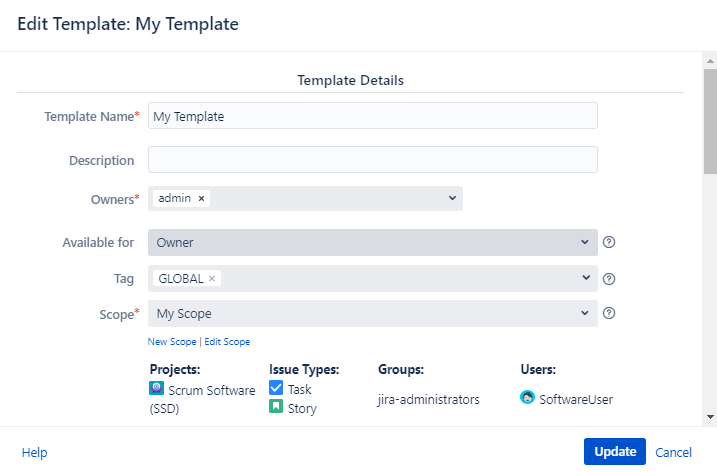Image resolution: width=717 pixels, height=472 pixels.
Task: Click the New Scope link
Action: tap(172, 342)
